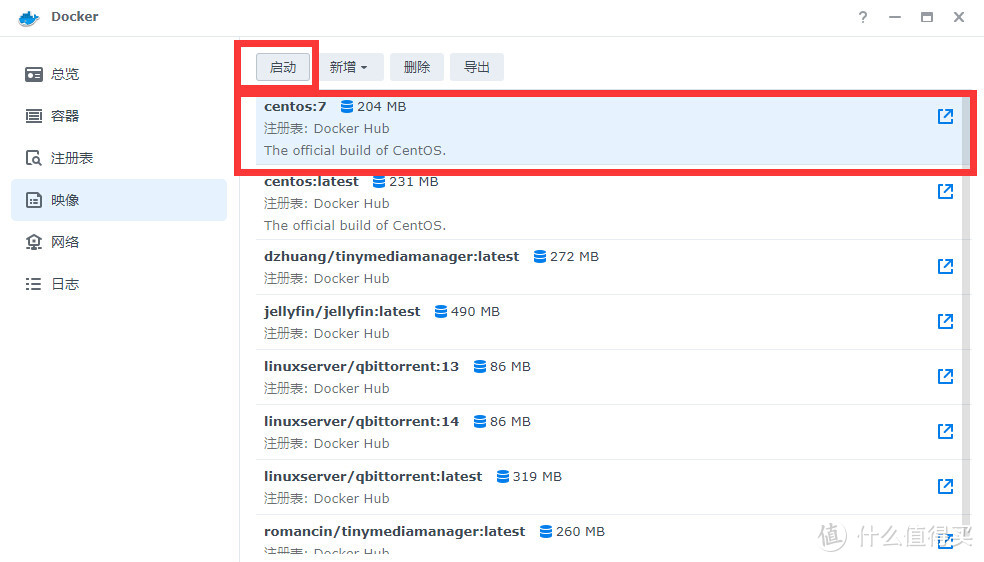The image size is (984, 562).
Task: Click the 注册表 registry sidebar icon
Action: point(34,158)
